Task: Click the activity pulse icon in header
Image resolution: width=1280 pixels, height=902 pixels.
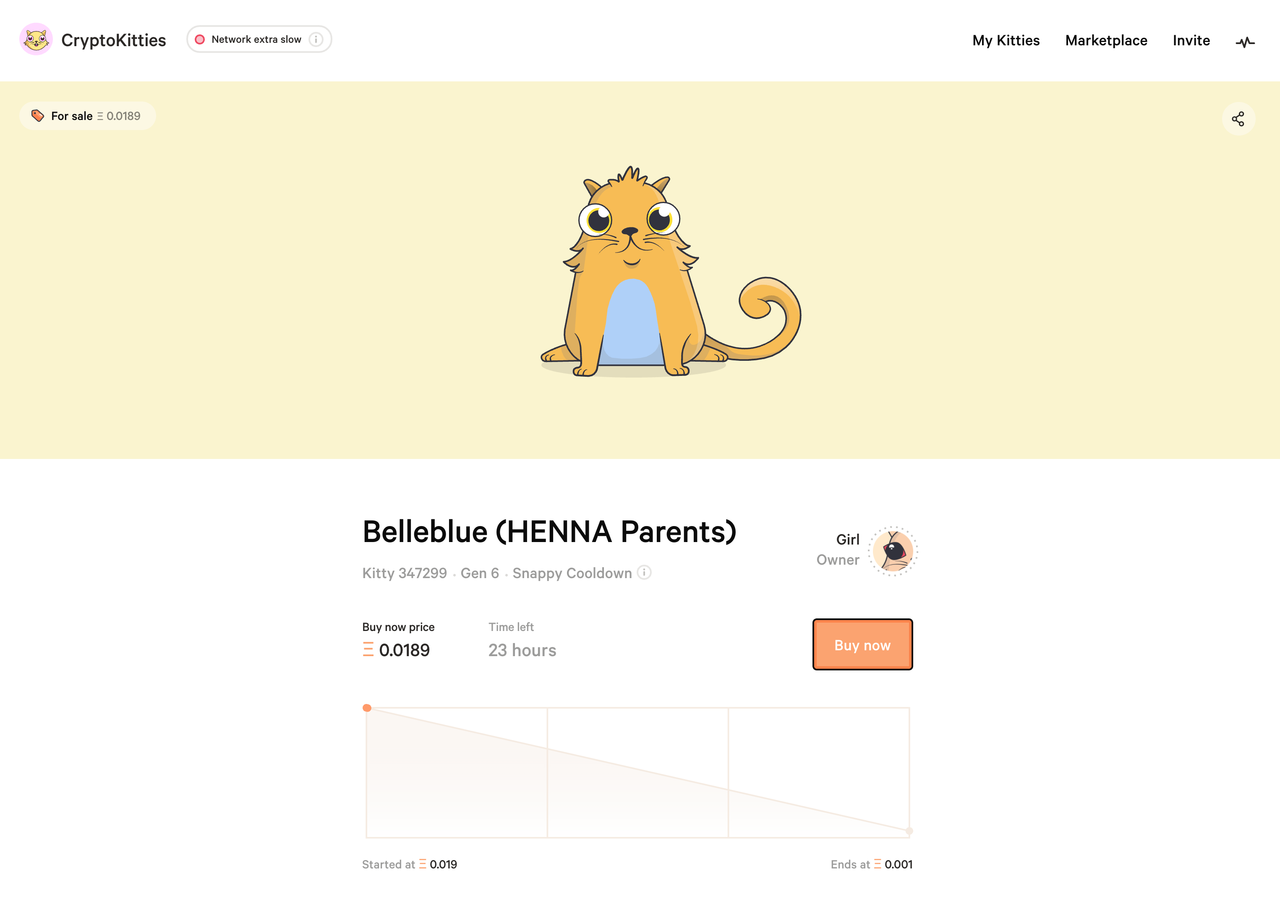Action: pyautogui.click(x=1245, y=42)
